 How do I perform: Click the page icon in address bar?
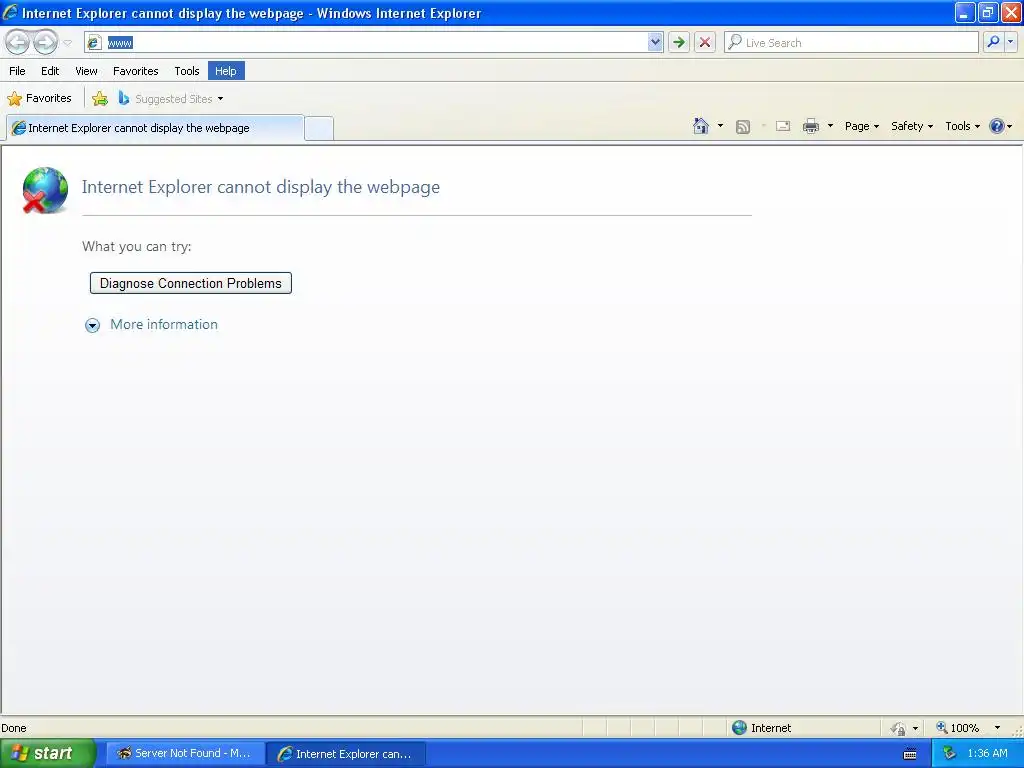coord(95,42)
